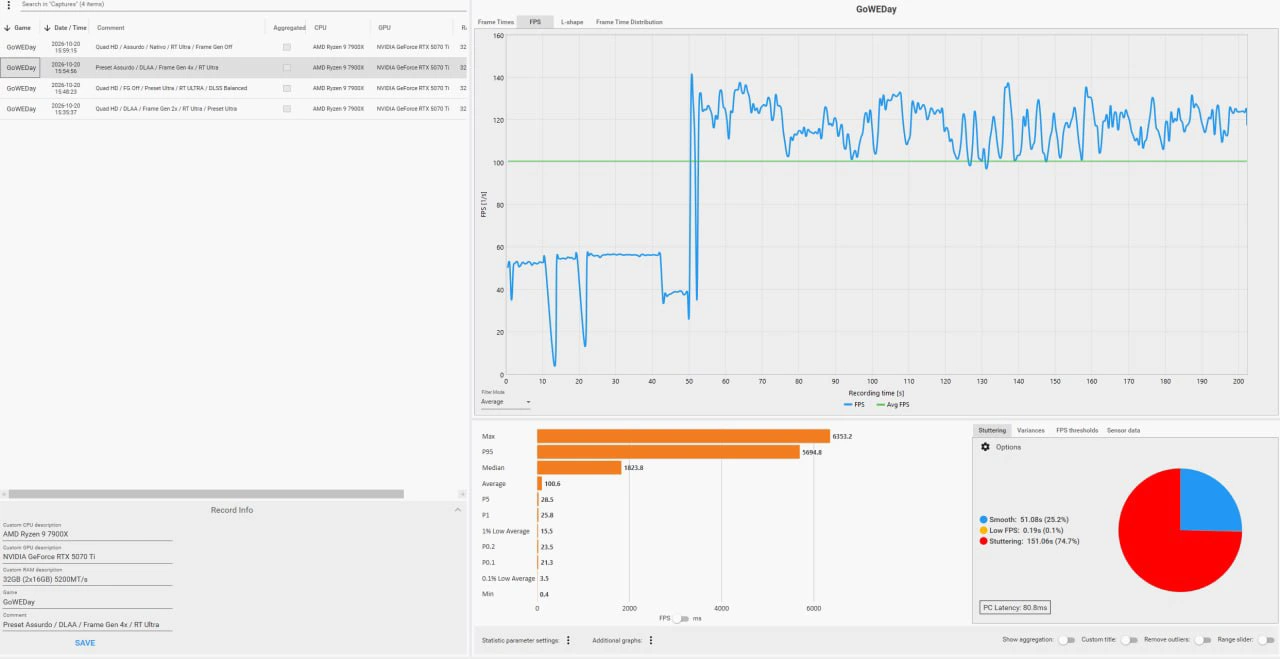Switch to the Frame Times tab
The height and width of the screenshot is (659, 1280).
(494, 21)
